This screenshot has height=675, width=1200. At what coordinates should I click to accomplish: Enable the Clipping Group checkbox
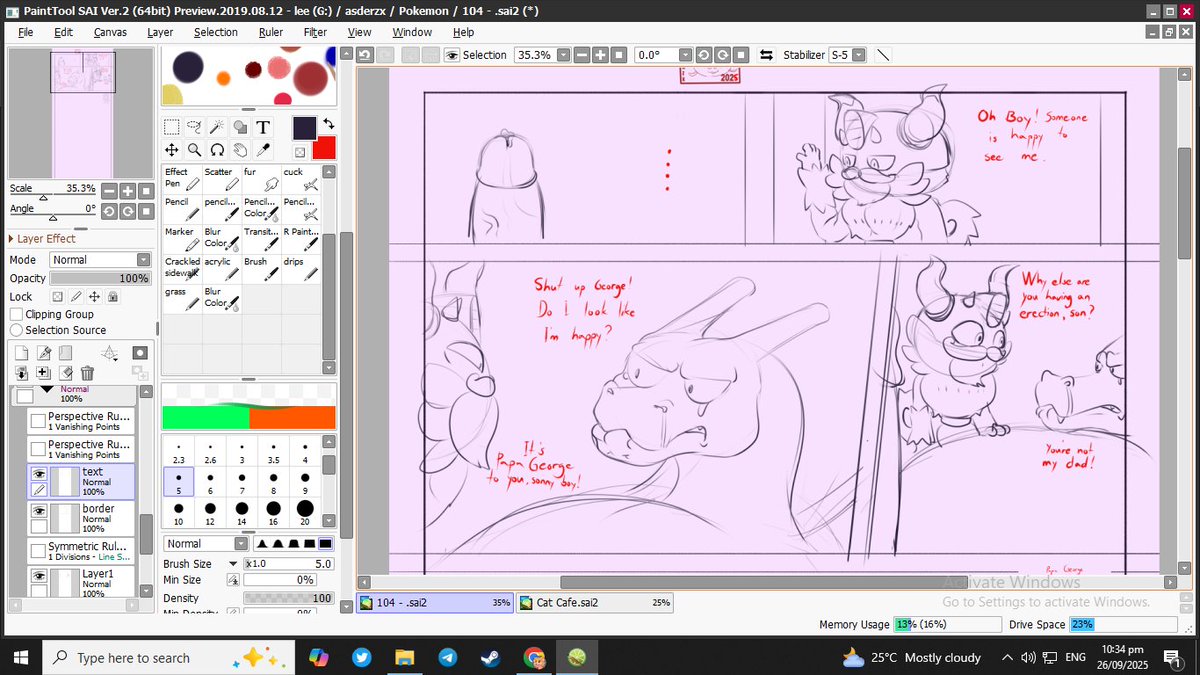17,314
